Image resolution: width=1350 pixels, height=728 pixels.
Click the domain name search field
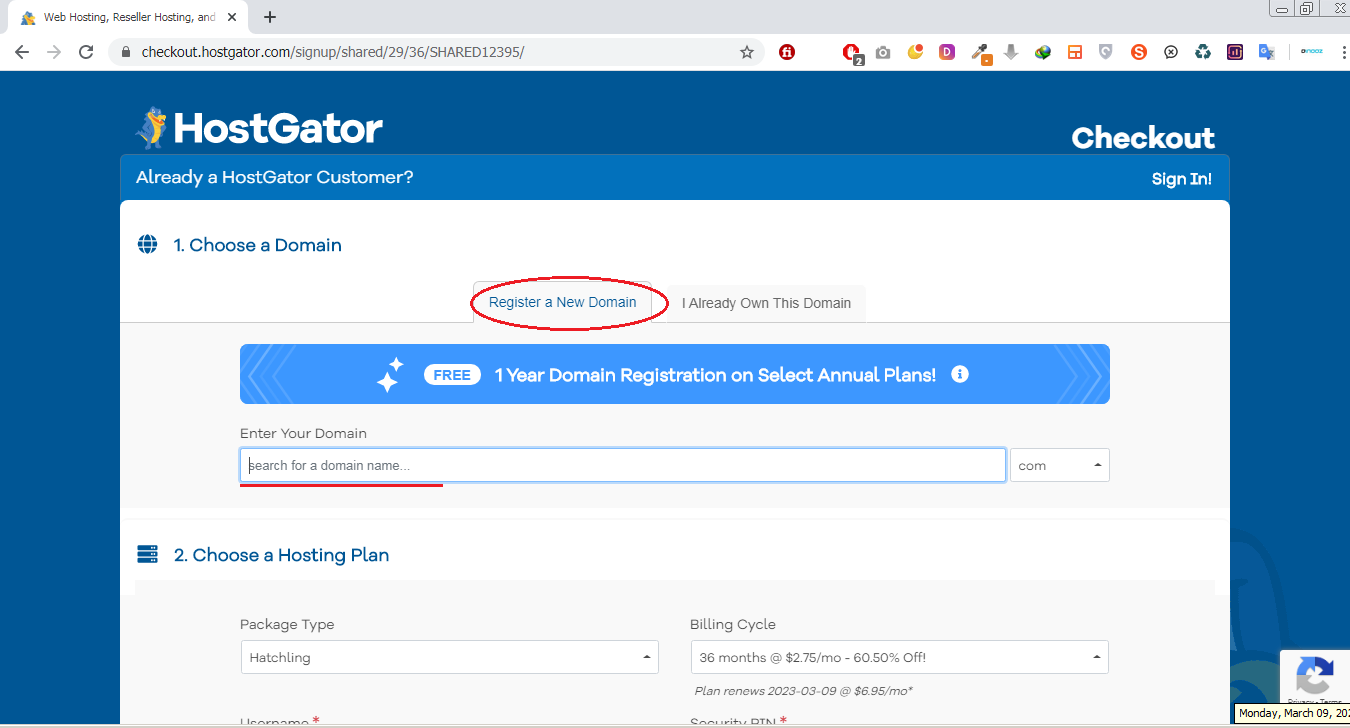pyautogui.click(x=622, y=465)
